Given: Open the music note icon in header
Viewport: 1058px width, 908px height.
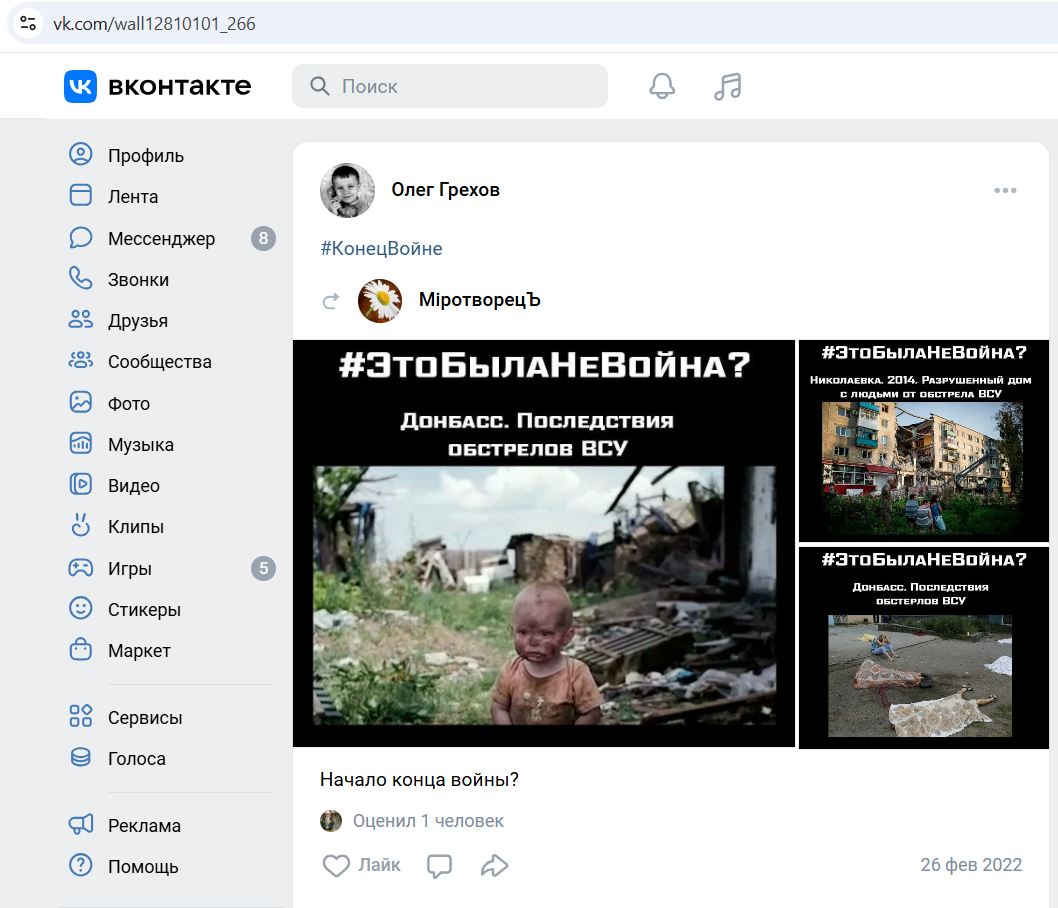Looking at the screenshot, I should pyautogui.click(x=727, y=87).
